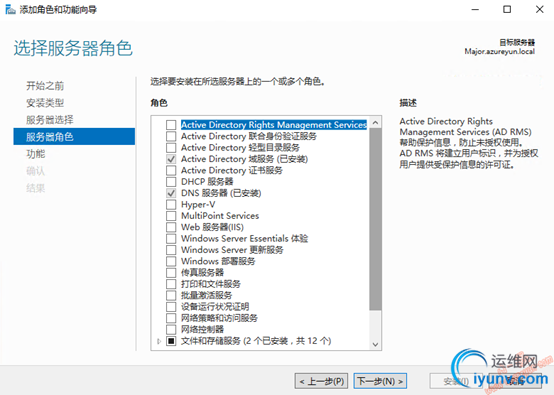Click the roles list scrollbar thumb
The height and width of the screenshot is (395, 554).
point(375,219)
